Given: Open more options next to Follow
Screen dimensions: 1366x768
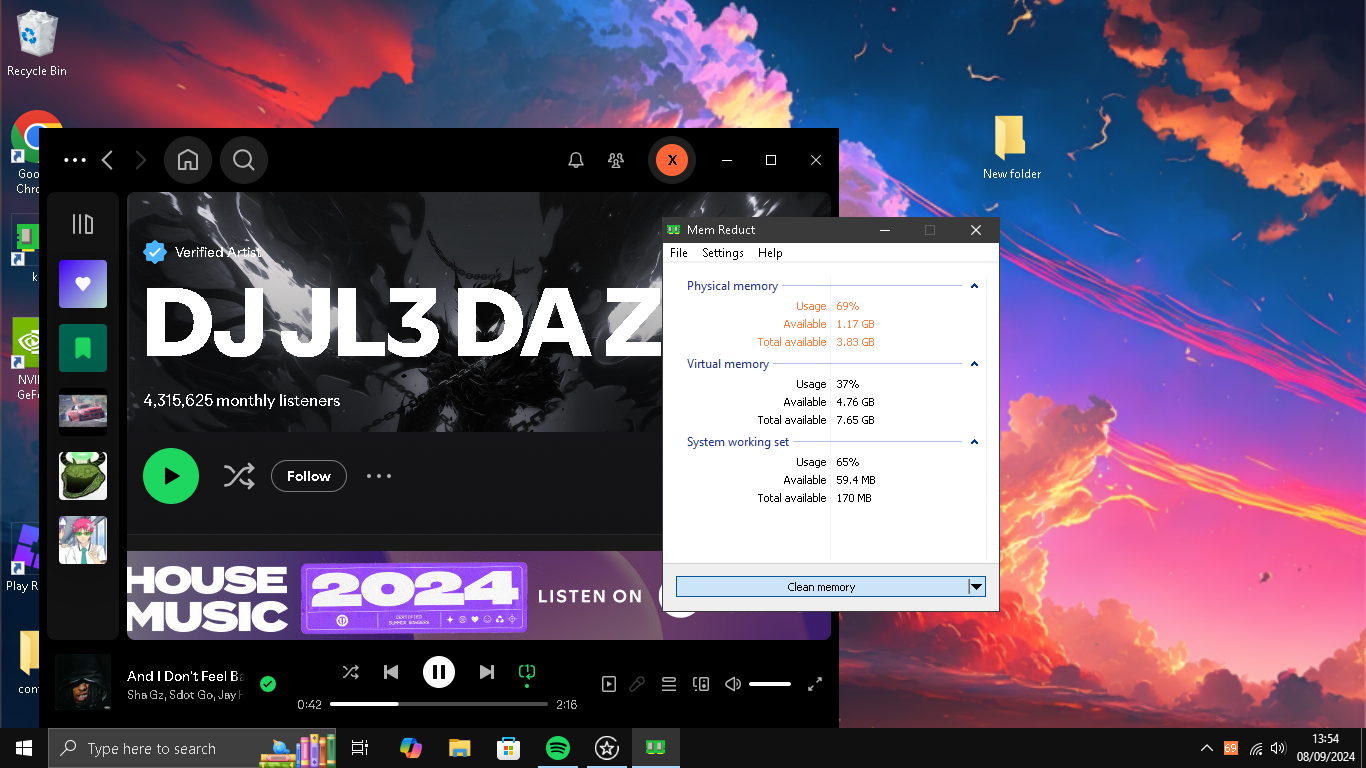Looking at the screenshot, I should 379,476.
